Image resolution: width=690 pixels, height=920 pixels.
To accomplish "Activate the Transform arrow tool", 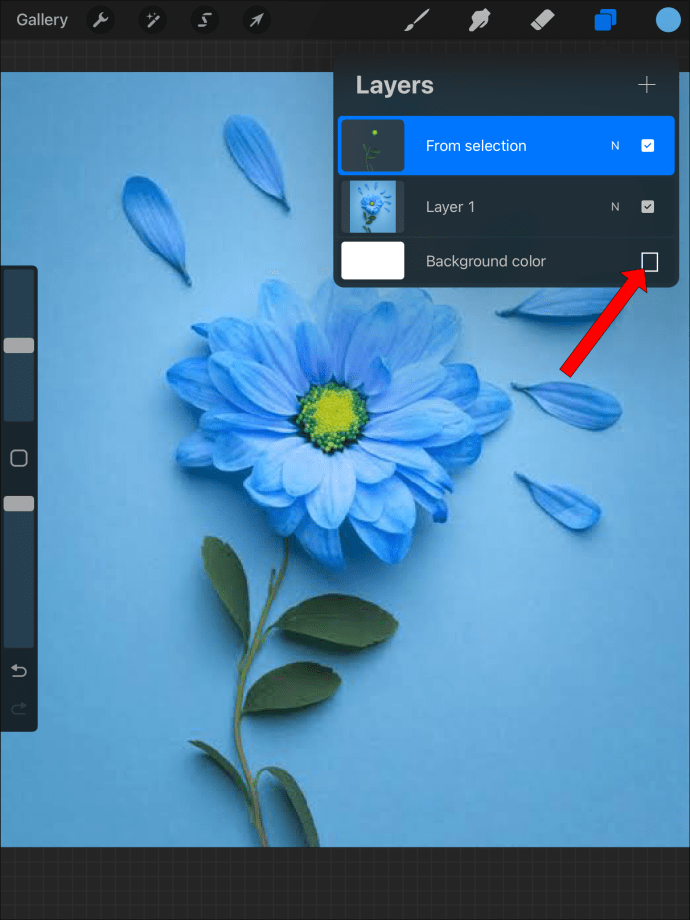I will click(256, 21).
